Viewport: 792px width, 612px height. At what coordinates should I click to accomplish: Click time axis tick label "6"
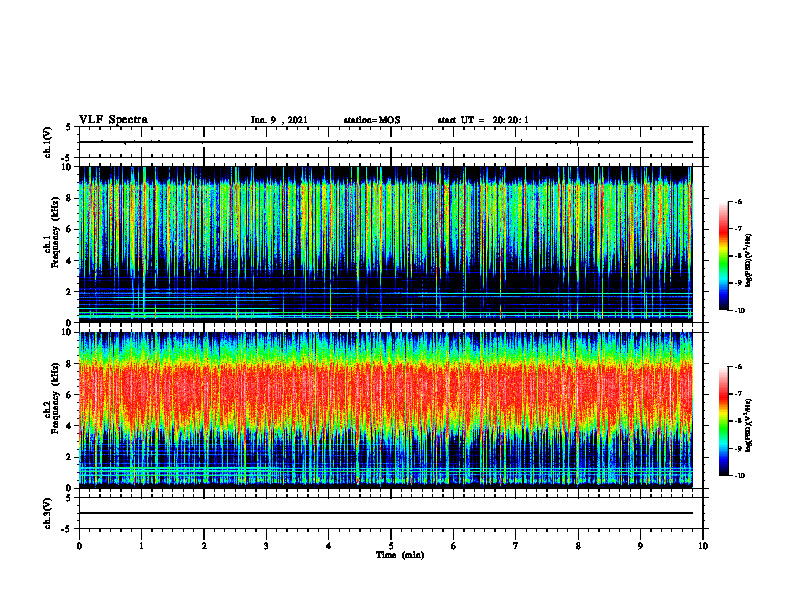(x=454, y=546)
